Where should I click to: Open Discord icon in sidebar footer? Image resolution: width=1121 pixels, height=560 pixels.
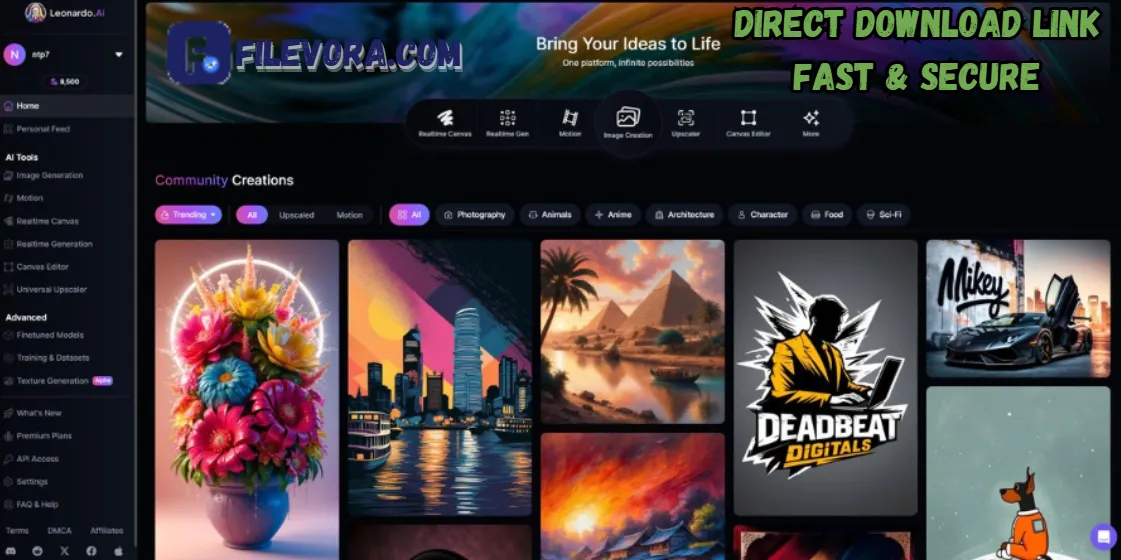9,551
